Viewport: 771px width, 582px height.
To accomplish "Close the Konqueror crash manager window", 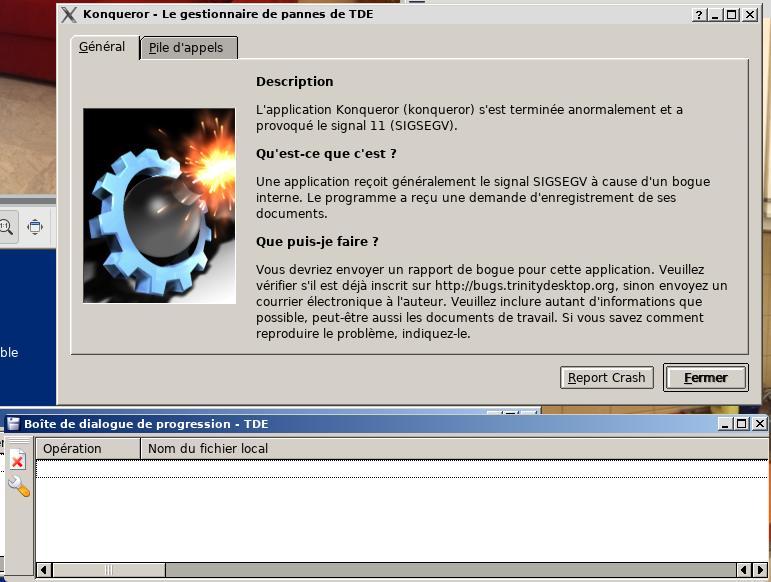I will coord(749,15).
